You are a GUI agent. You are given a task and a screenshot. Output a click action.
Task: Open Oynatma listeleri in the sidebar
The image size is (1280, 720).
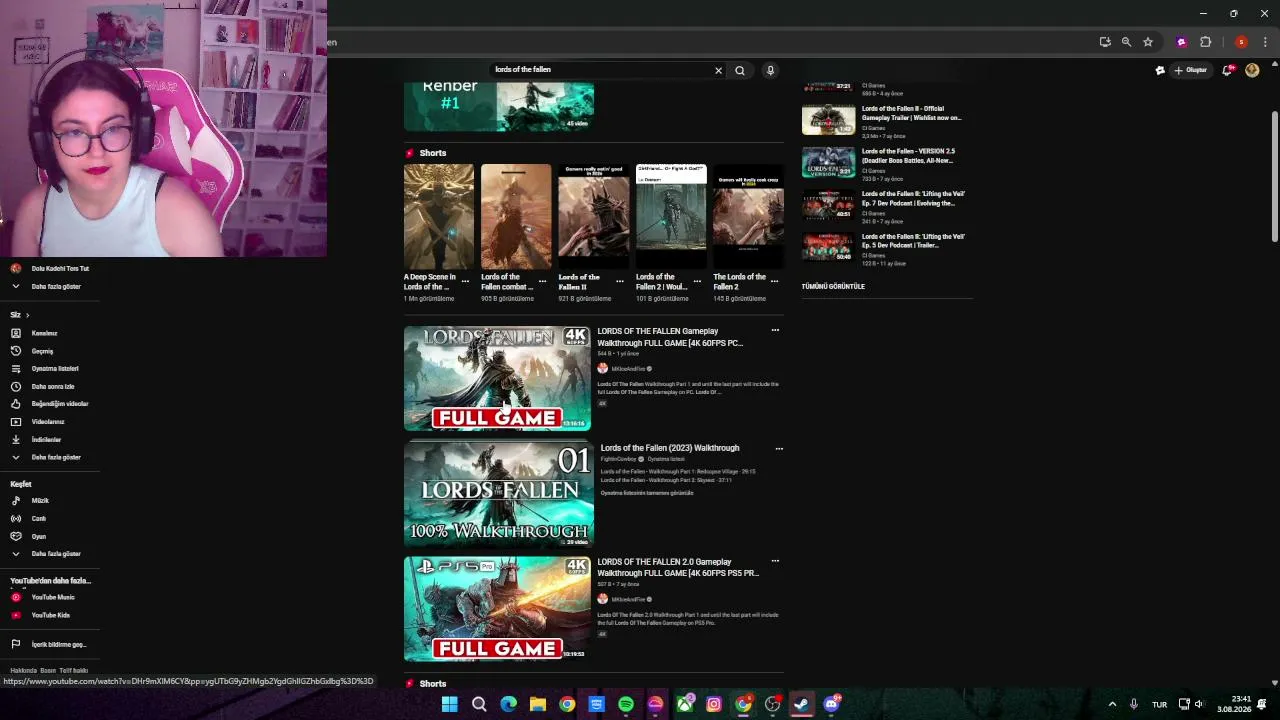55,369
